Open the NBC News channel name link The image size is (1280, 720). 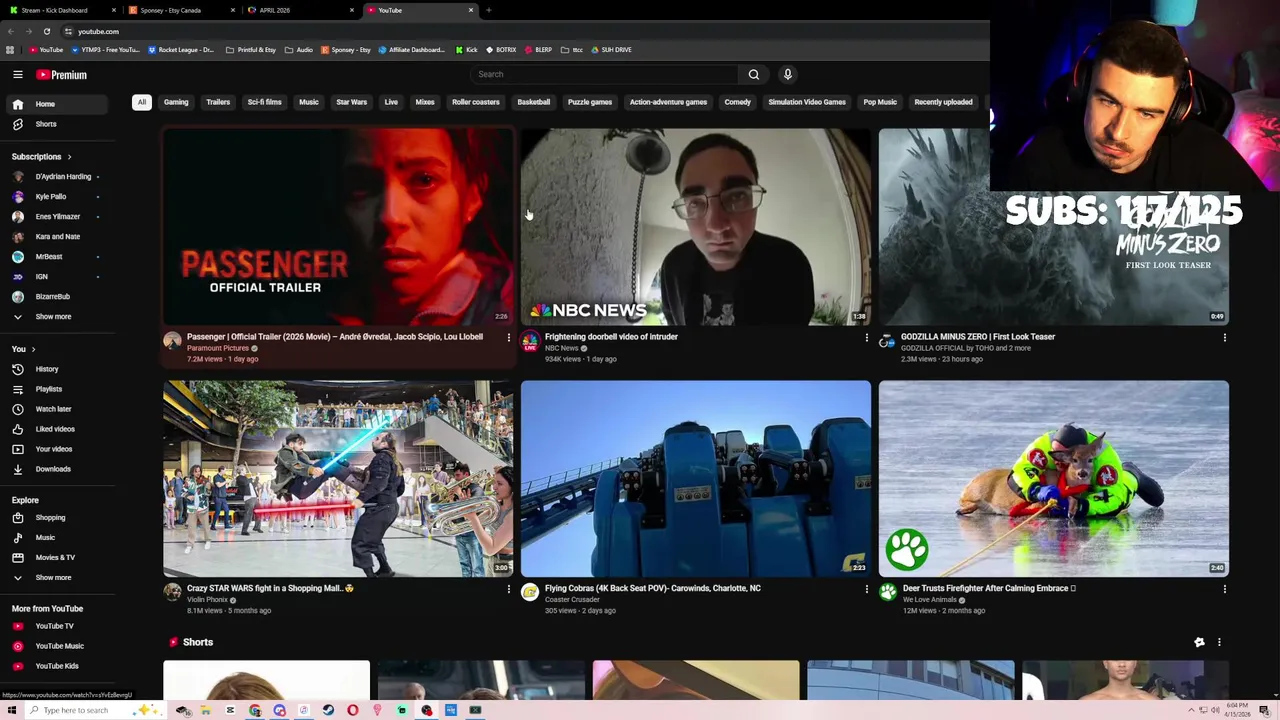pyautogui.click(x=561, y=348)
